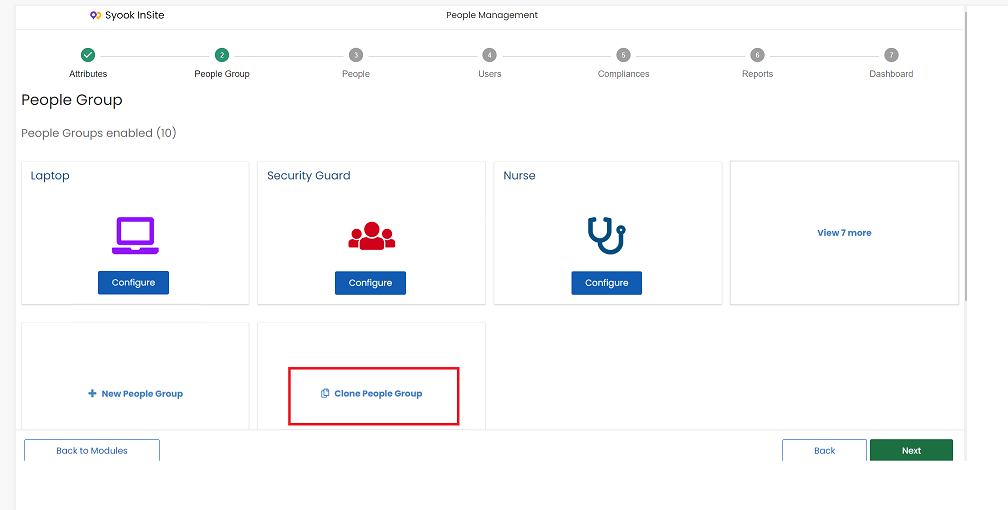Image resolution: width=1008 pixels, height=510 pixels.
Task: Jump to step 7 Dashboard
Action: coord(891,55)
